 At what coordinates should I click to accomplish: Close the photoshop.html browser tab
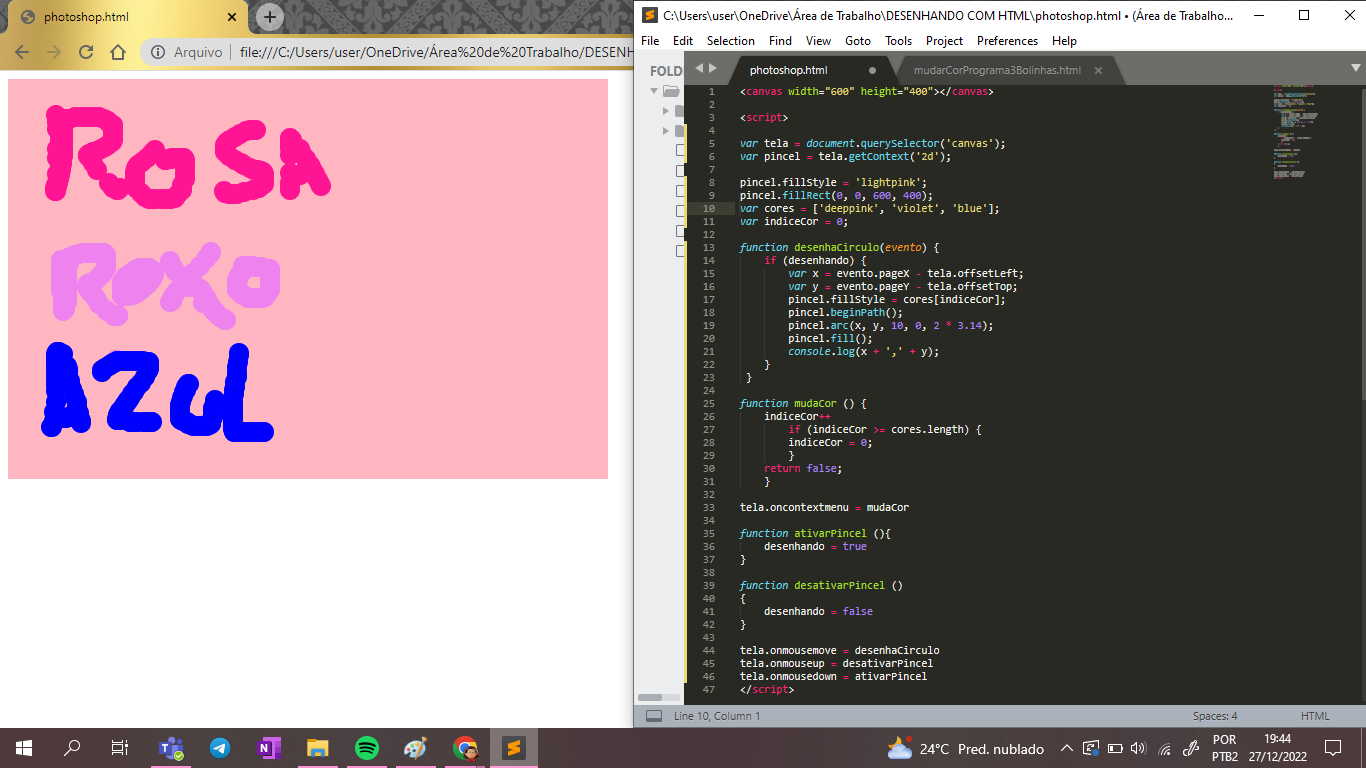pos(232,17)
